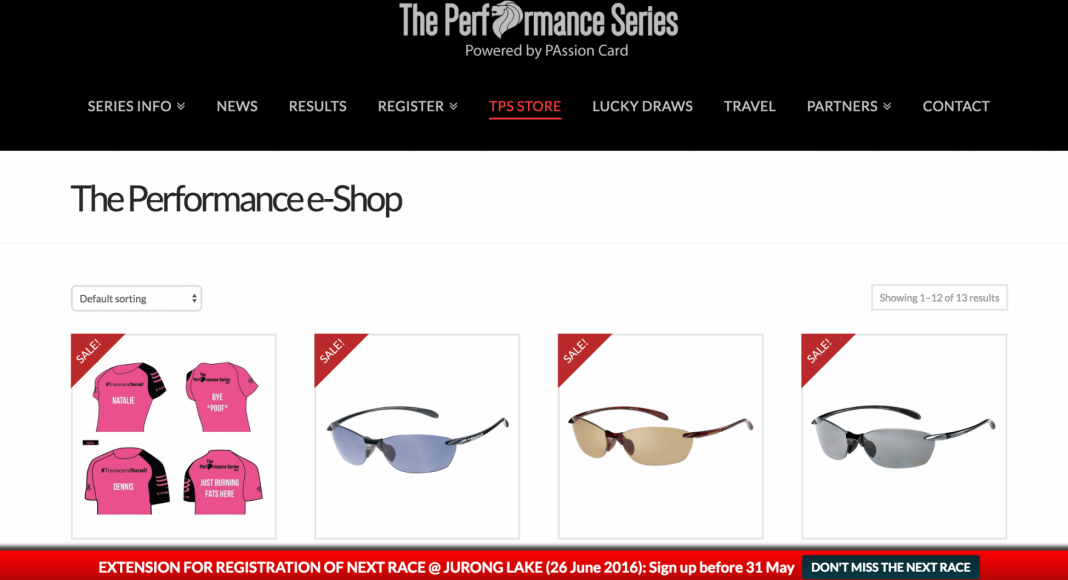Click SALE badge on grey-lens sunglasses
Viewport: 1068px width, 580px height.
[821, 353]
